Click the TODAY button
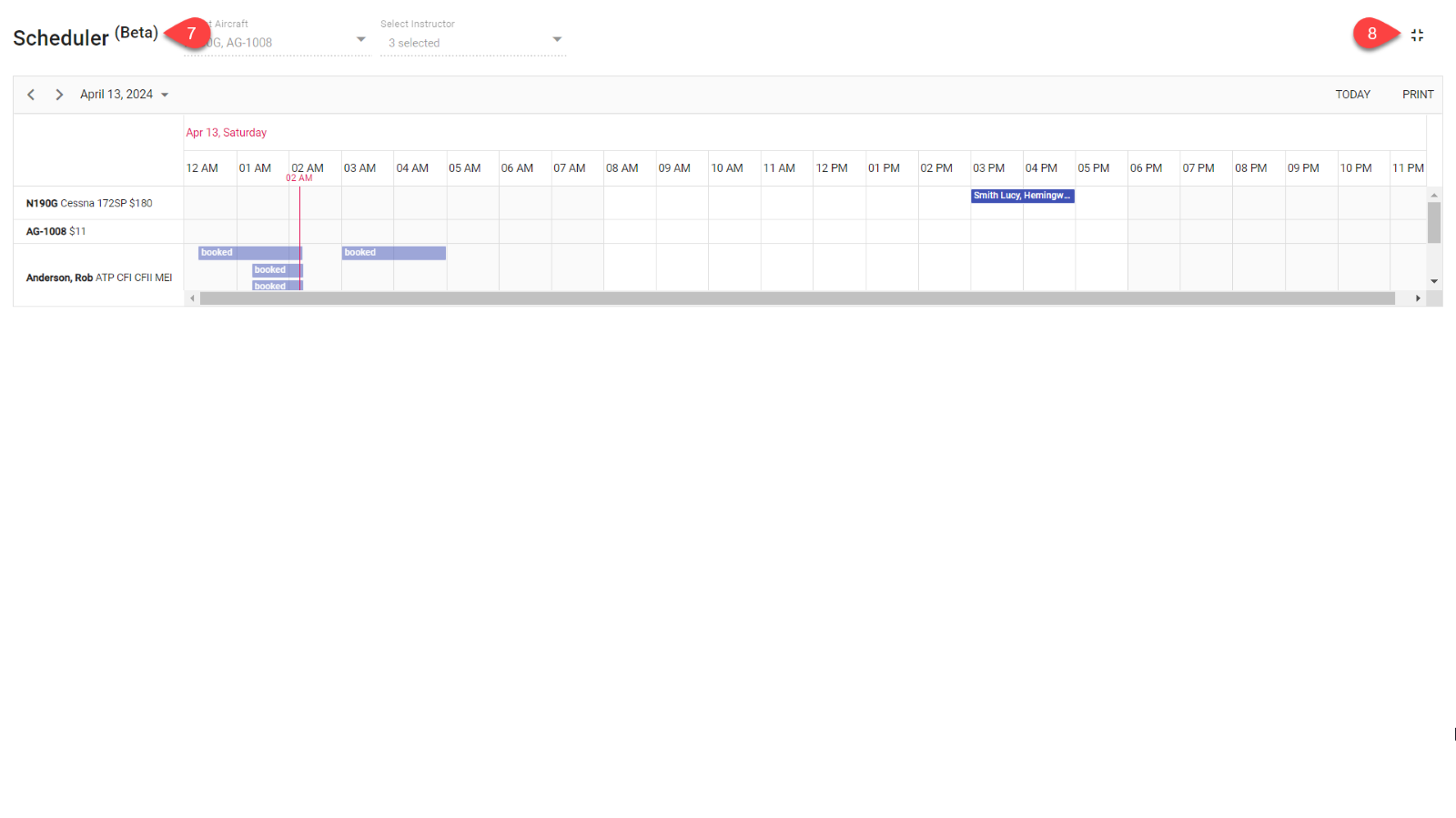This screenshot has height=818, width=1456. click(x=1352, y=95)
